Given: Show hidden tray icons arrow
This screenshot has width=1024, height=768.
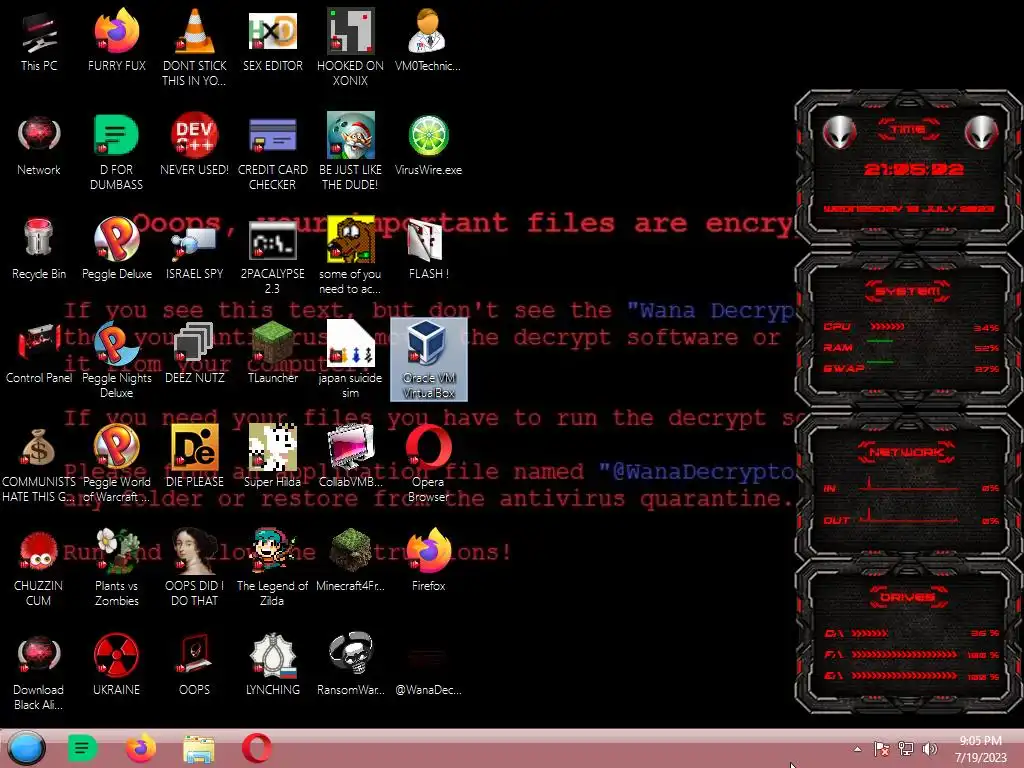Looking at the screenshot, I should [x=857, y=749].
